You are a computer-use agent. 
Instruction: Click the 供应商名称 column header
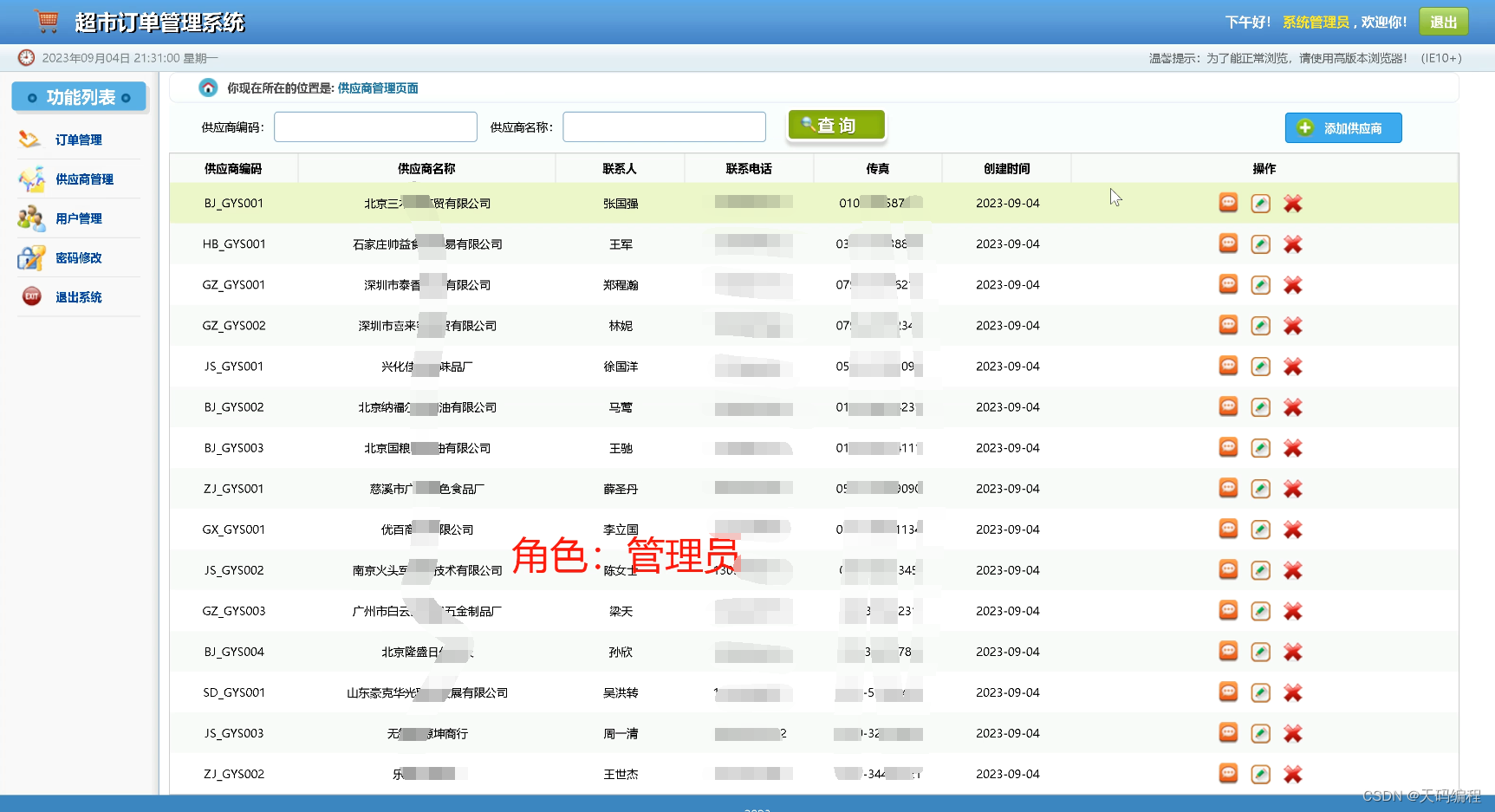(x=426, y=169)
